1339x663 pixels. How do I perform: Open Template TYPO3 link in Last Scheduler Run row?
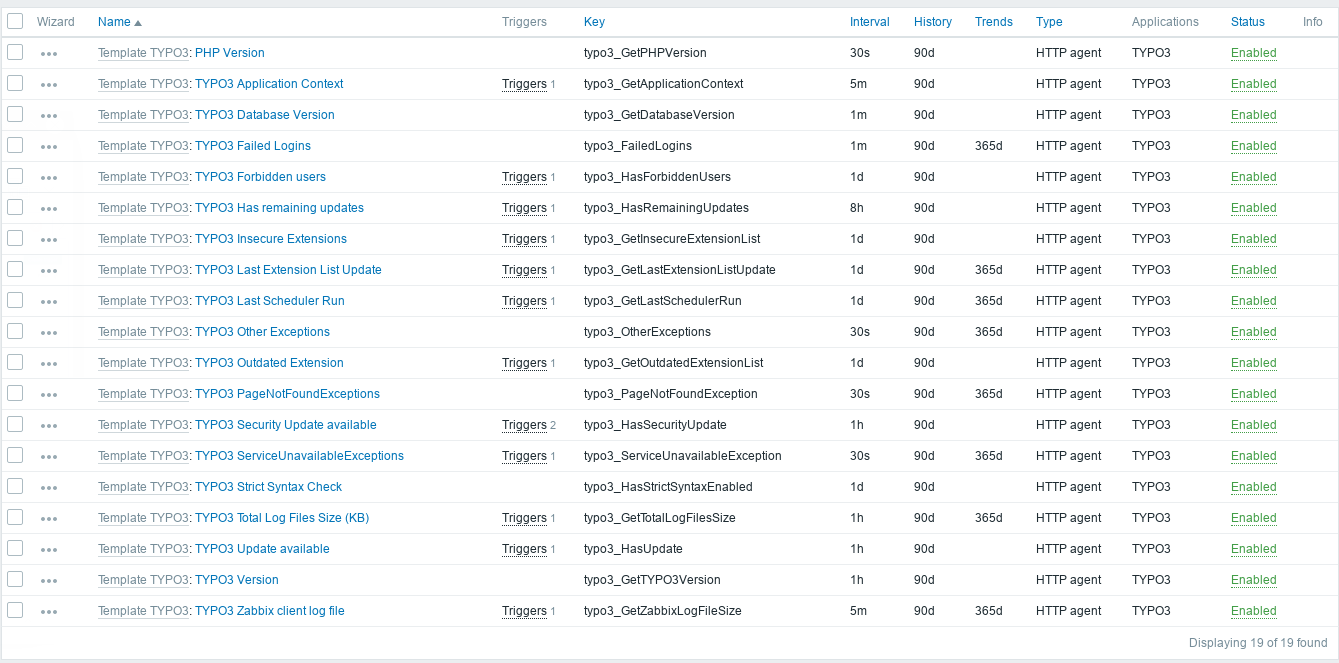pyautogui.click(x=144, y=301)
